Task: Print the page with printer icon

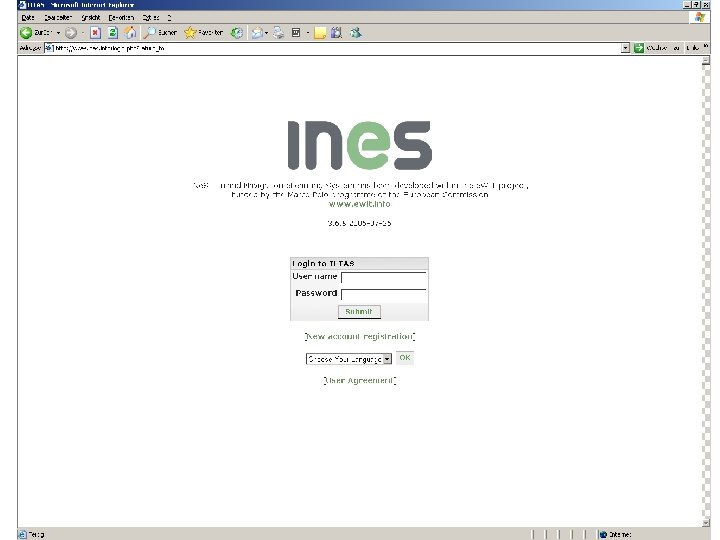Action: pos(278,33)
